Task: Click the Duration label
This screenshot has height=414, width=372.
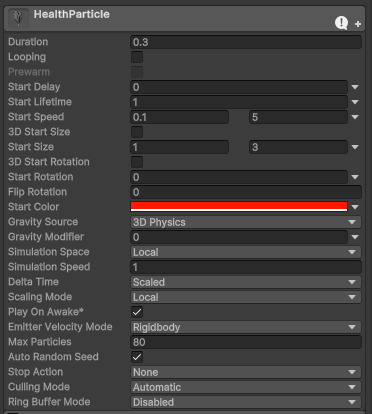Action: 28,42
